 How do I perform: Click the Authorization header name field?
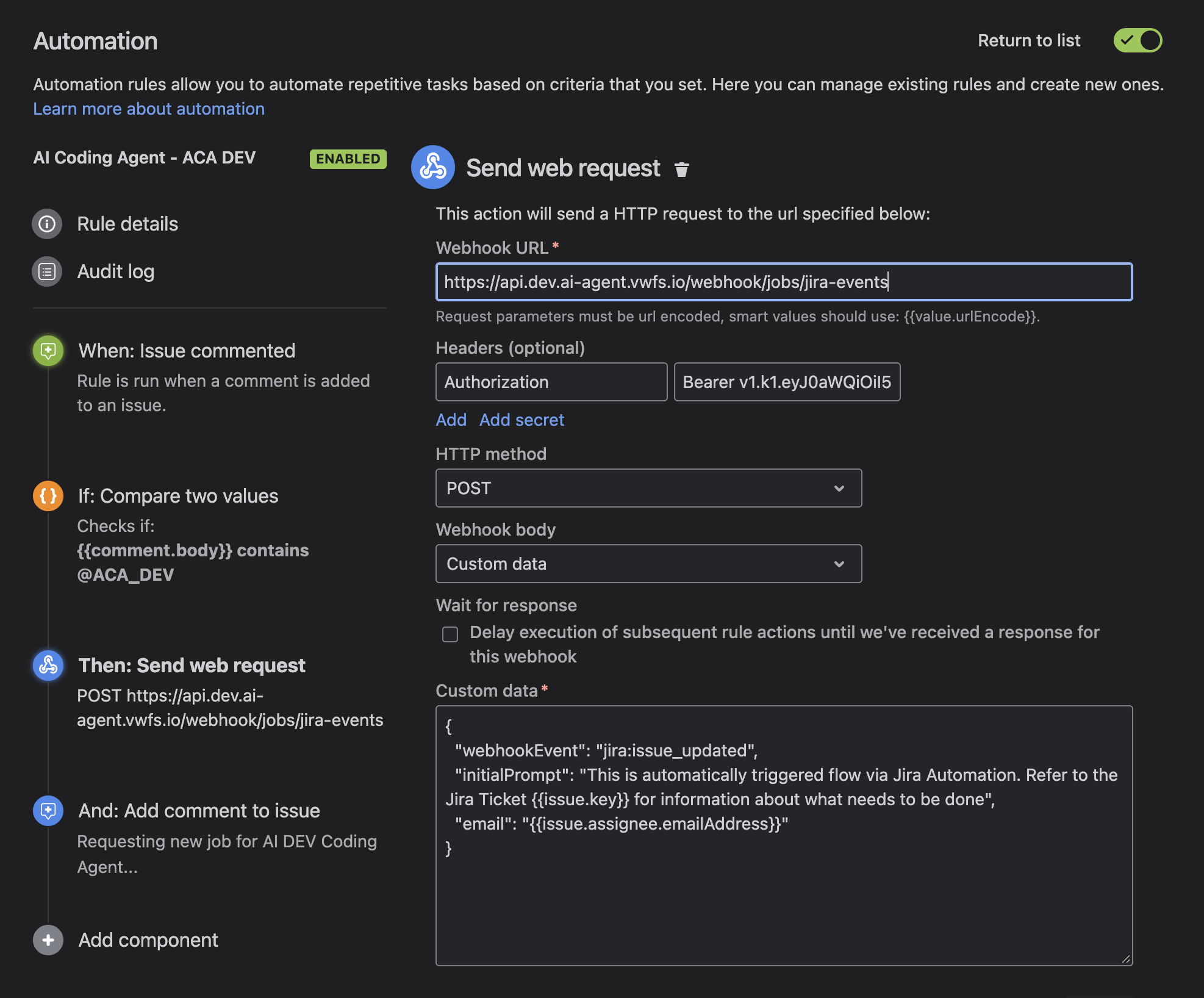(551, 382)
